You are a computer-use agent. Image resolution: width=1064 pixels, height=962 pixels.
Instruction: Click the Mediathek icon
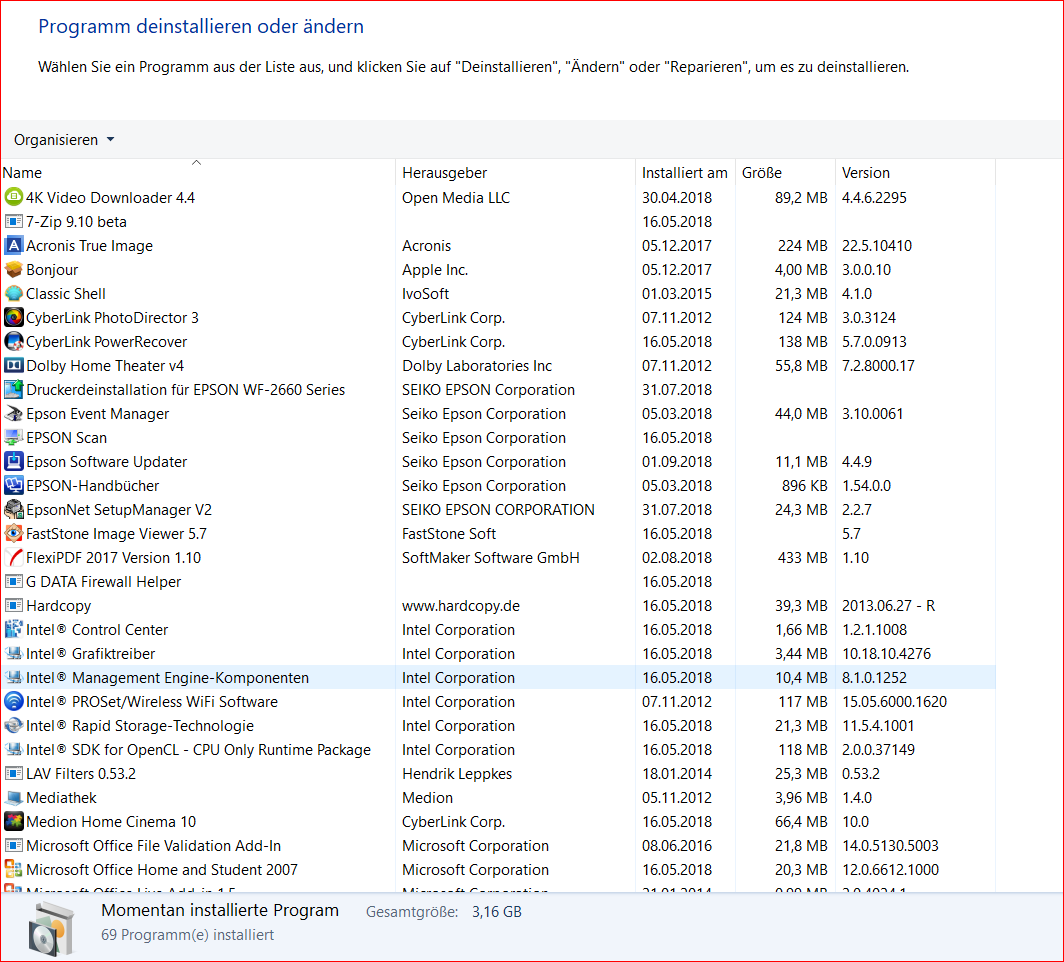click(x=14, y=798)
